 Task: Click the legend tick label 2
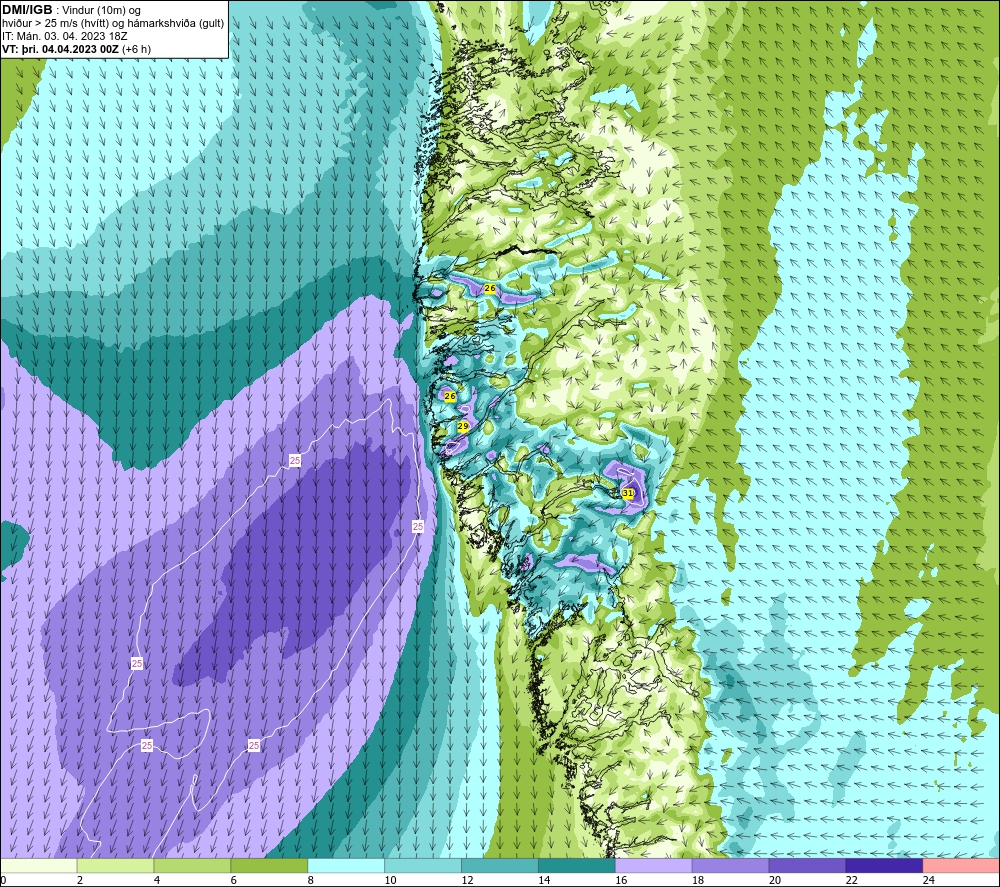80,880
